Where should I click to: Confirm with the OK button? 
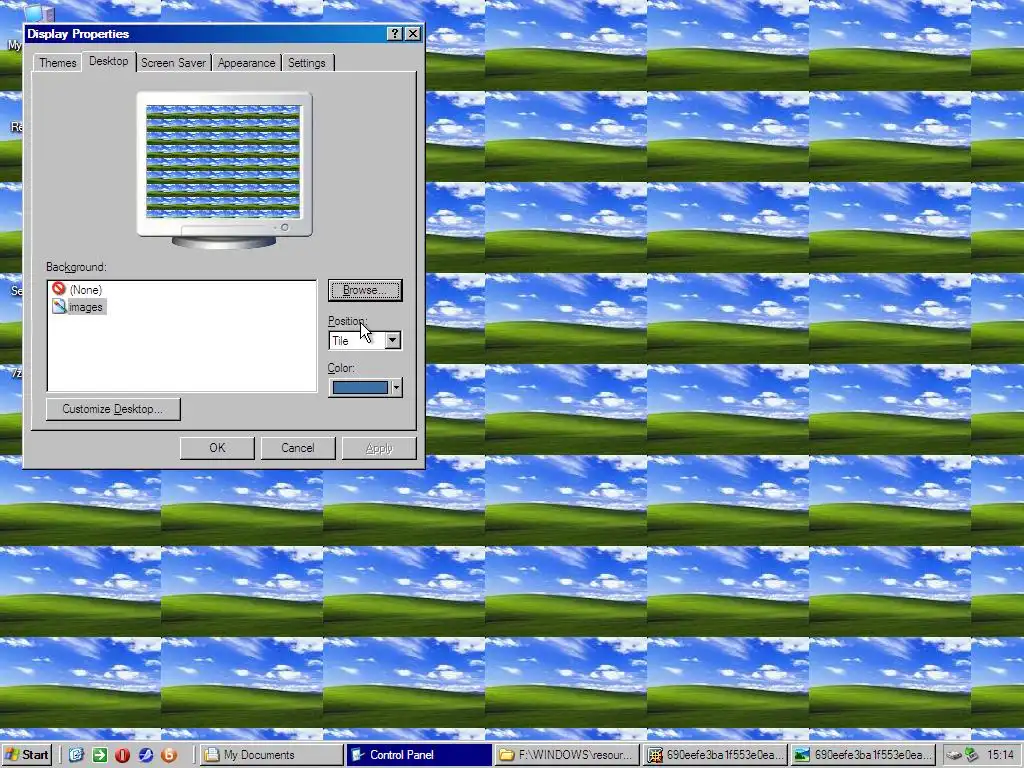(217, 448)
